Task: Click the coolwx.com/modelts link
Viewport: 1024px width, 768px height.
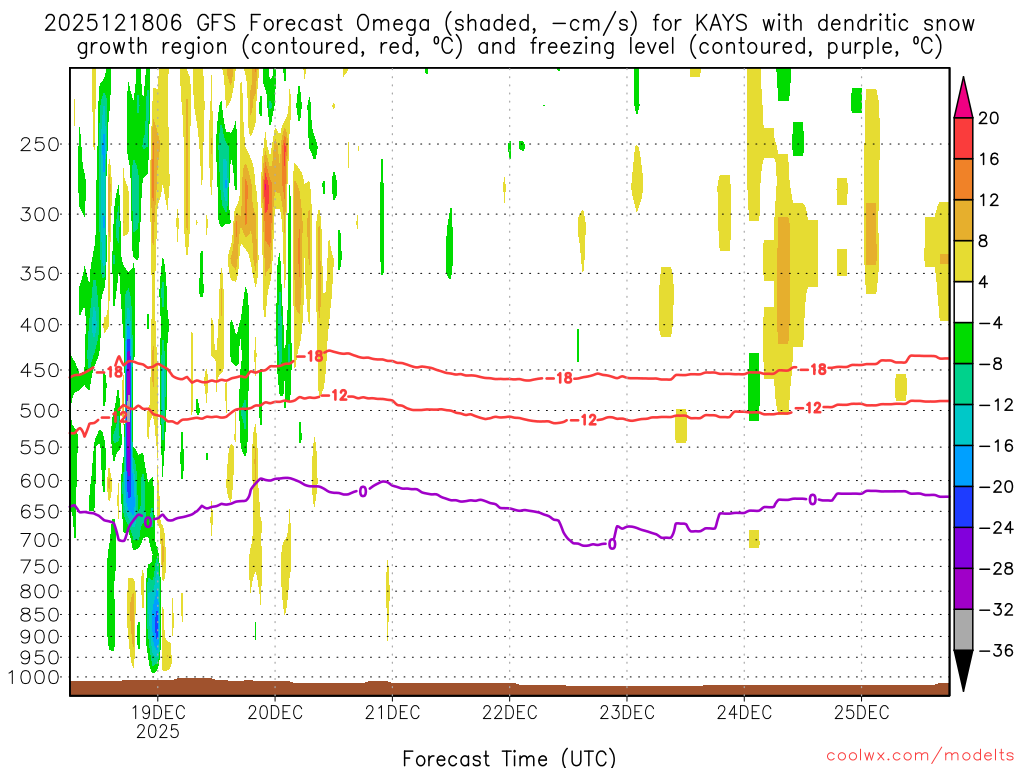Action: [x=920, y=756]
